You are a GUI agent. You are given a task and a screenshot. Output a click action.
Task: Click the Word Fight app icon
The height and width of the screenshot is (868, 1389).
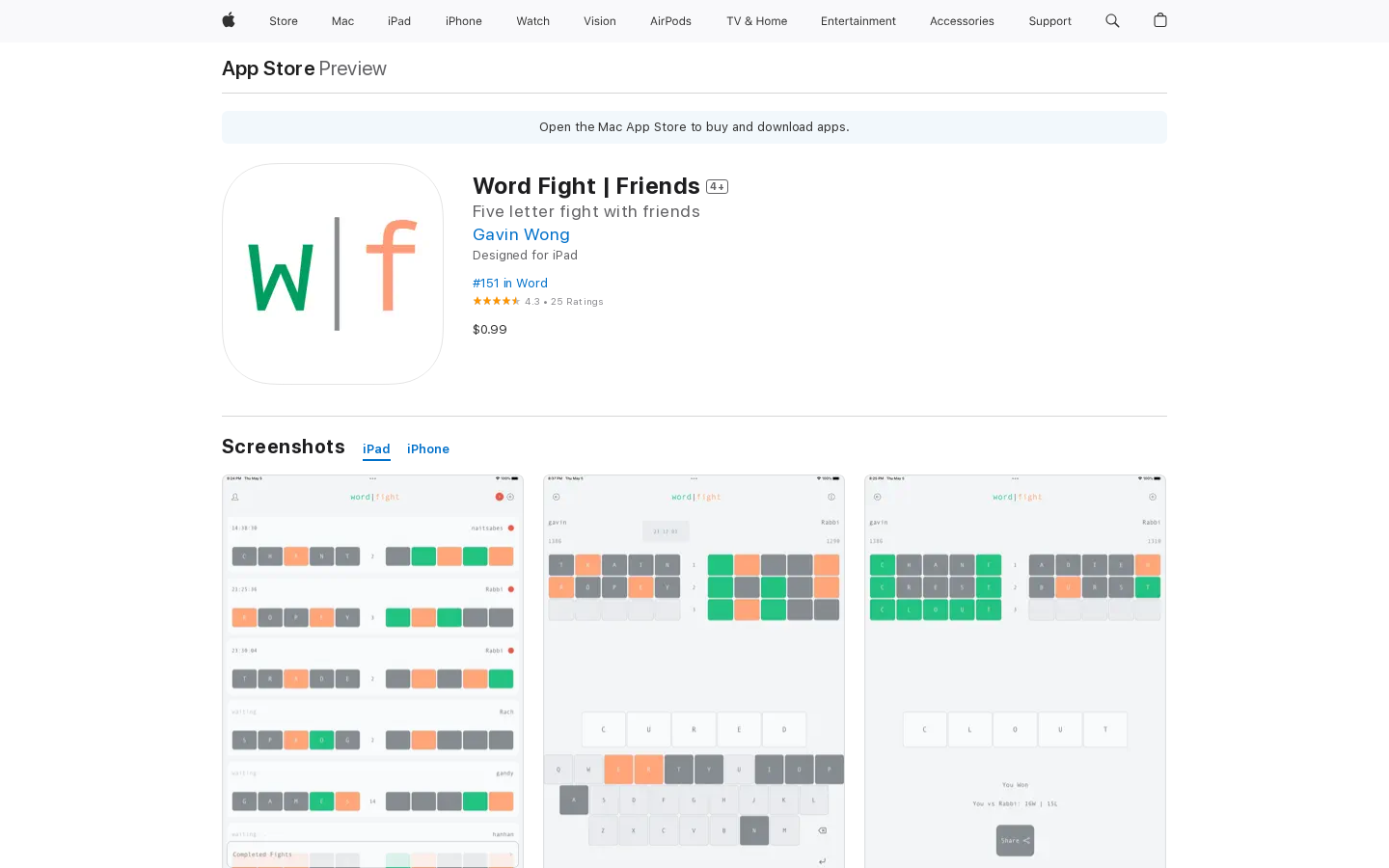(333, 274)
